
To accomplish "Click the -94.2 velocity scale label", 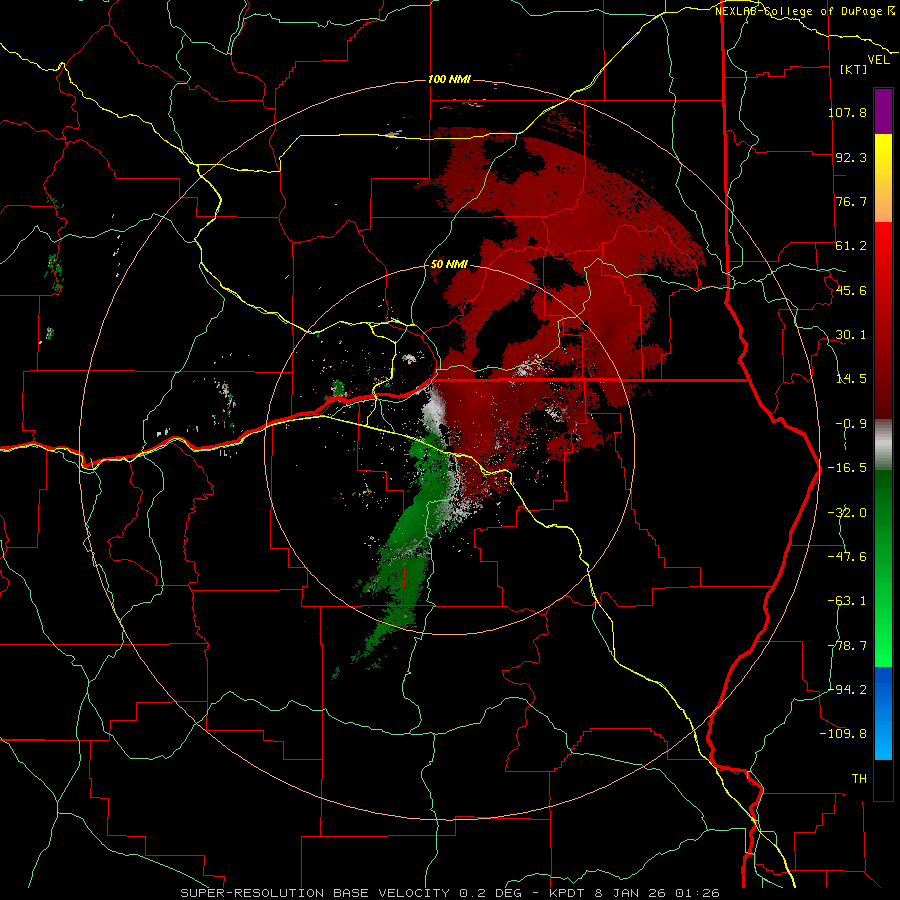I will tap(847, 690).
